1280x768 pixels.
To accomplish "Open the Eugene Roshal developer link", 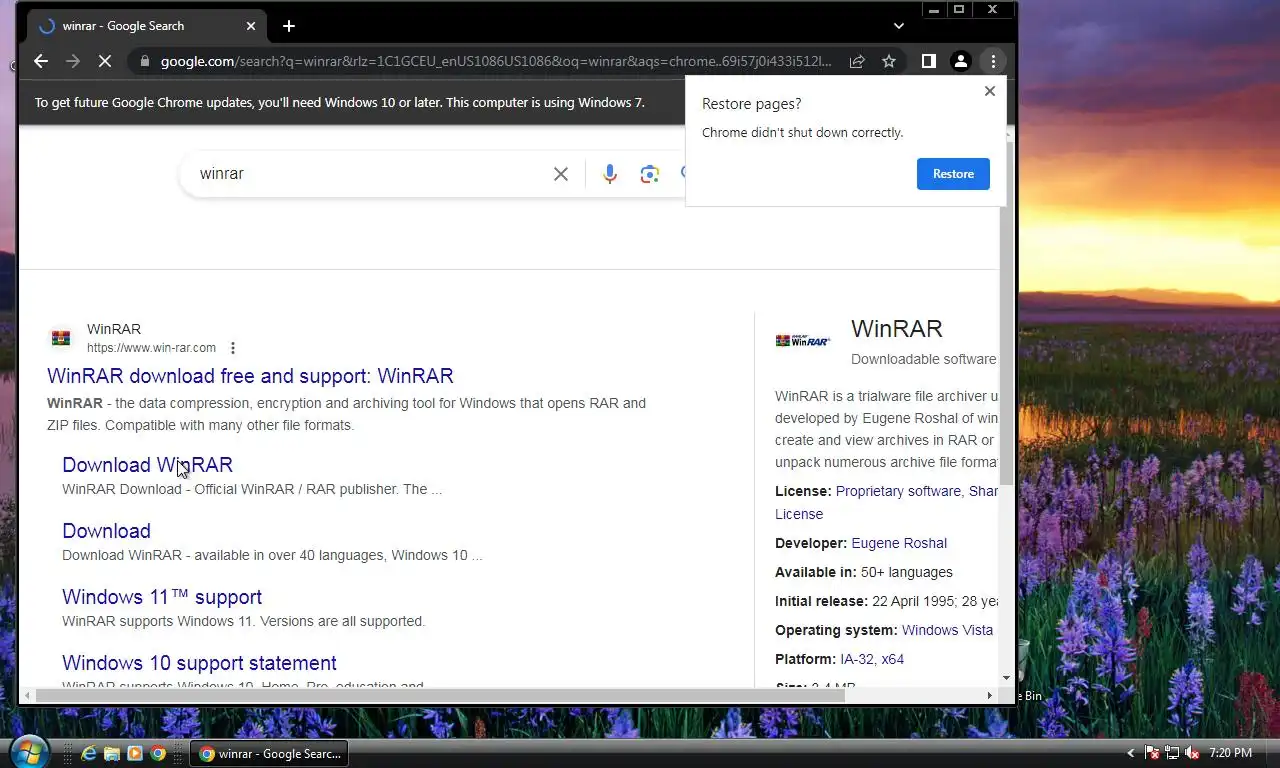I will coord(899,543).
